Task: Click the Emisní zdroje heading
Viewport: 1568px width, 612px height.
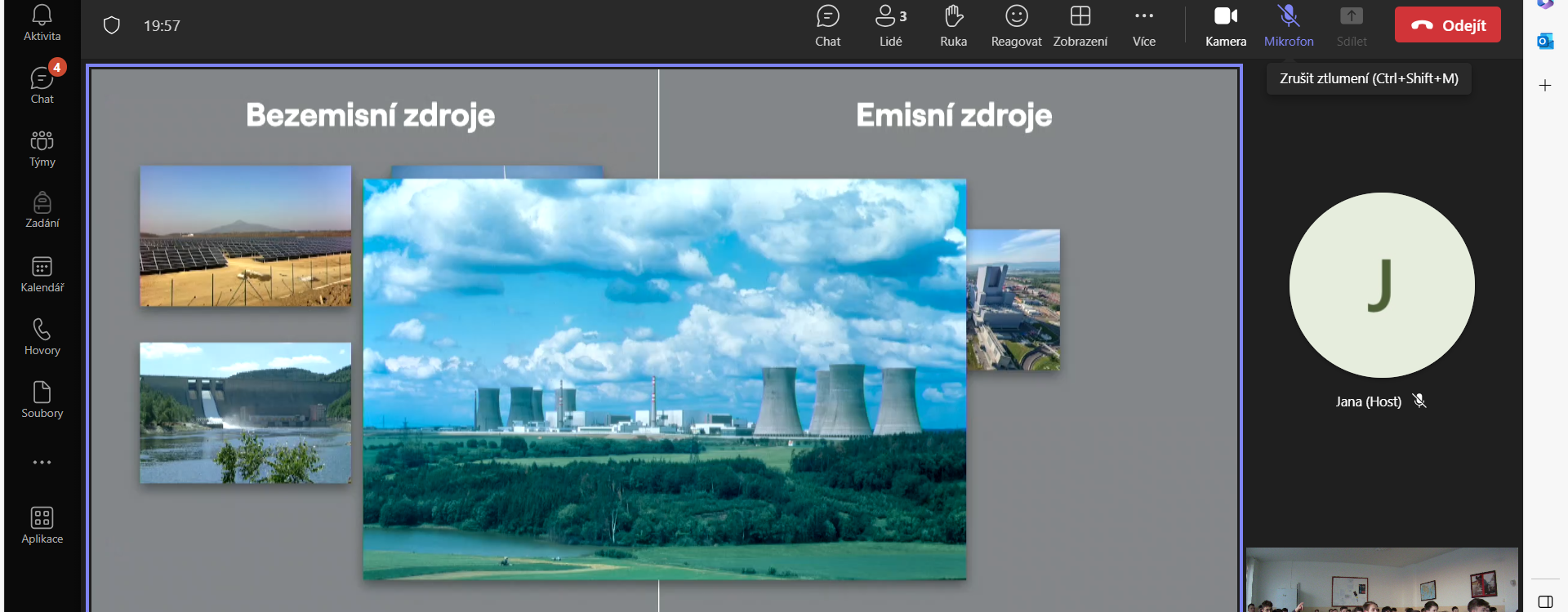Action: [x=954, y=116]
